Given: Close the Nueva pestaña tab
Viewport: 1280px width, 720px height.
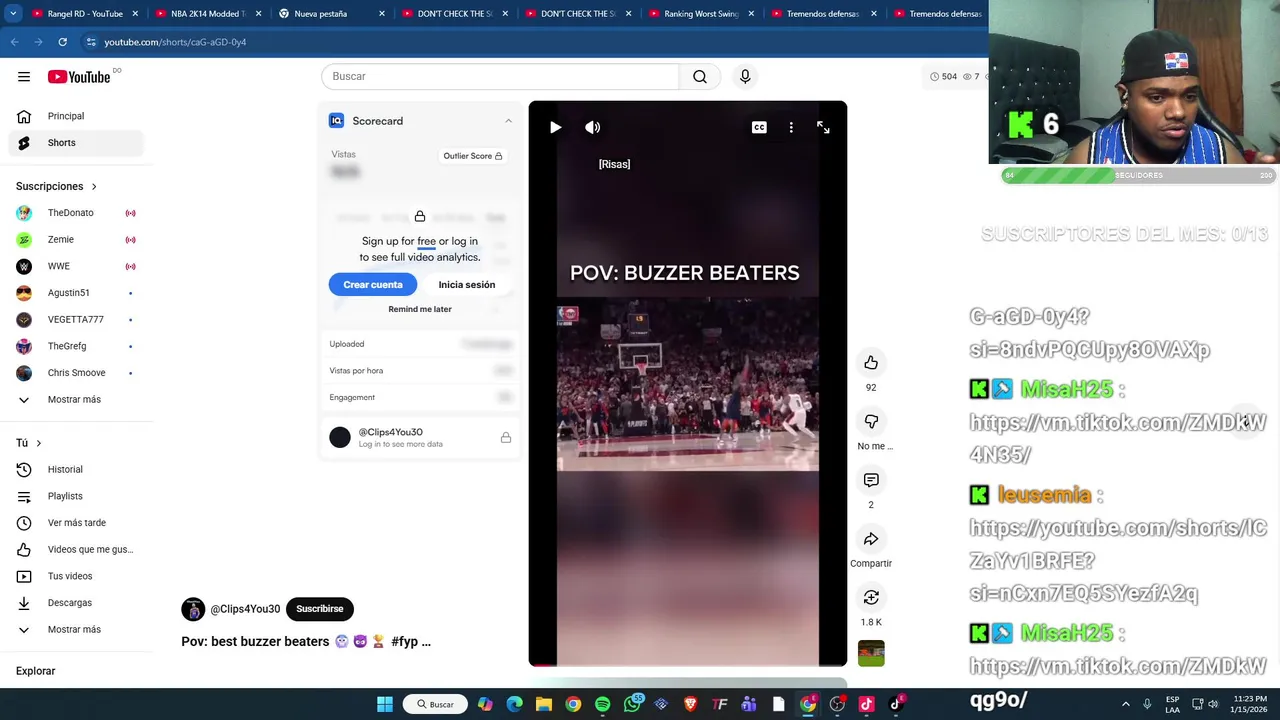Looking at the screenshot, I should (x=381, y=14).
